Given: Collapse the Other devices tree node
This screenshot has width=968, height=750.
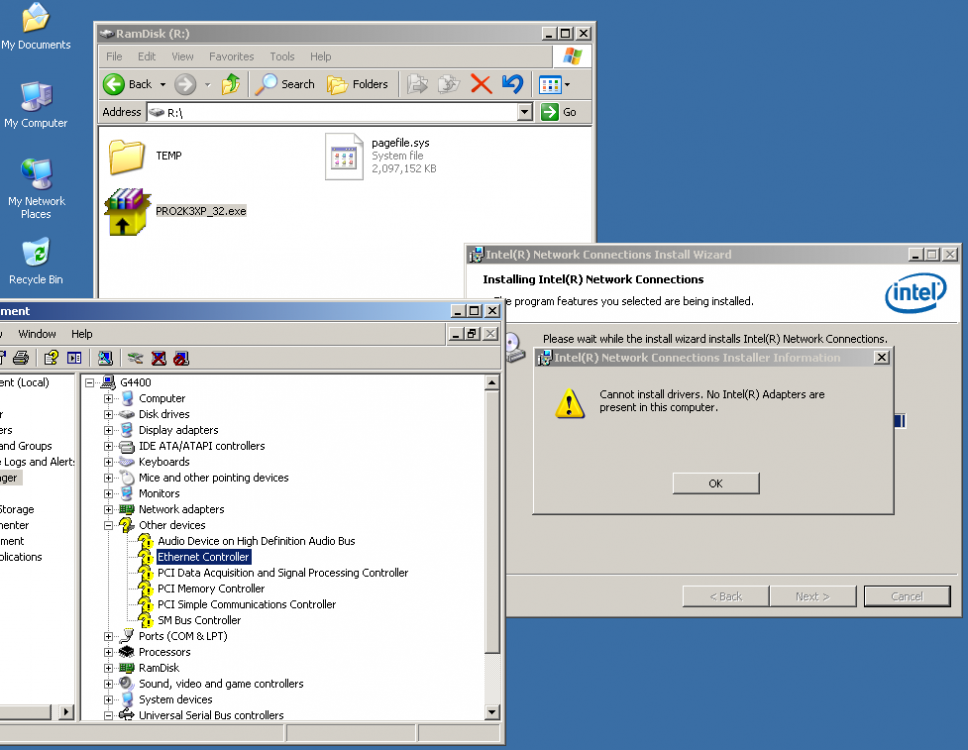Looking at the screenshot, I should [109, 526].
